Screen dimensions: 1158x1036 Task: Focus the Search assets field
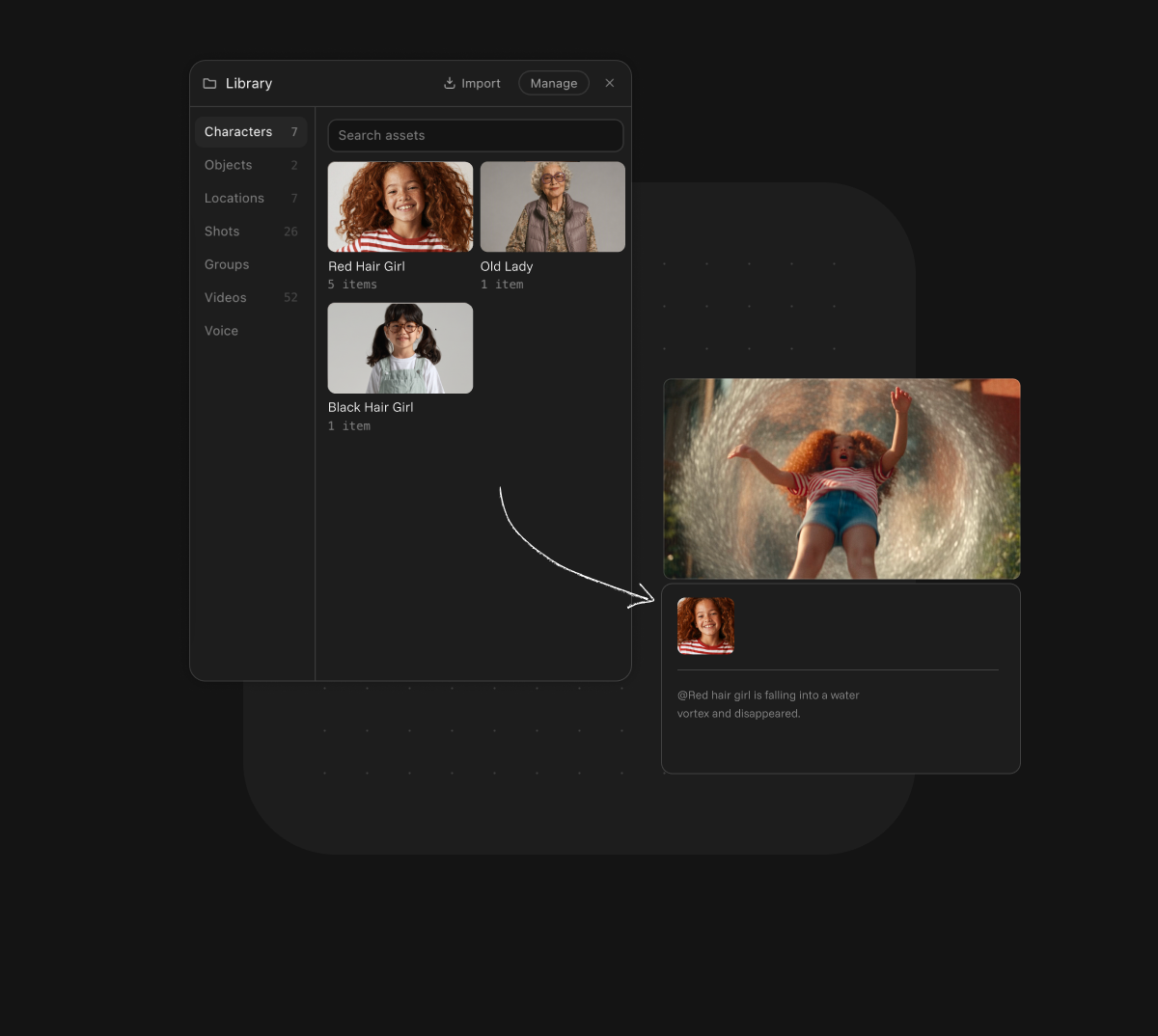click(x=476, y=136)
